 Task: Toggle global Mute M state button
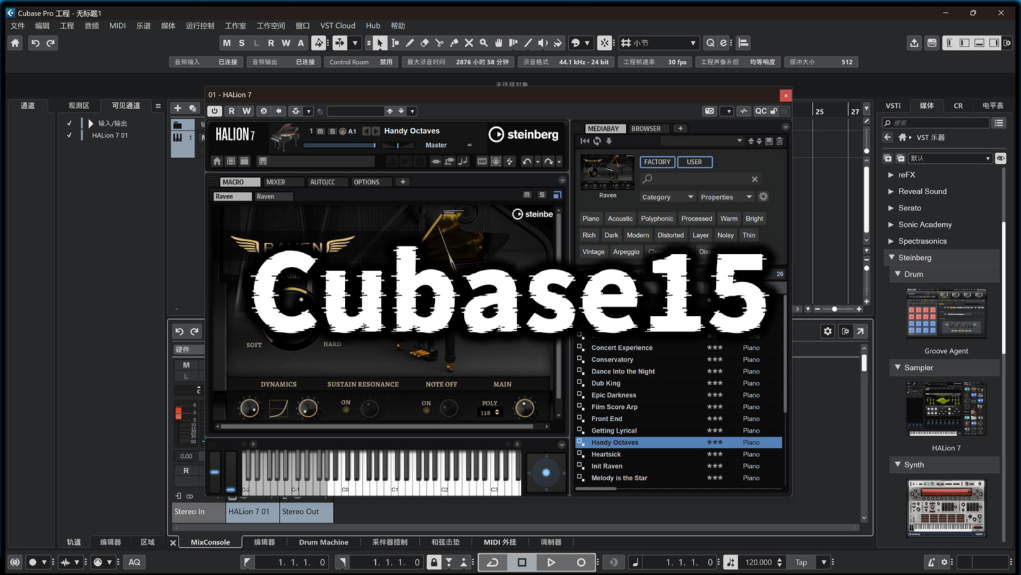(x=227, y=43)
